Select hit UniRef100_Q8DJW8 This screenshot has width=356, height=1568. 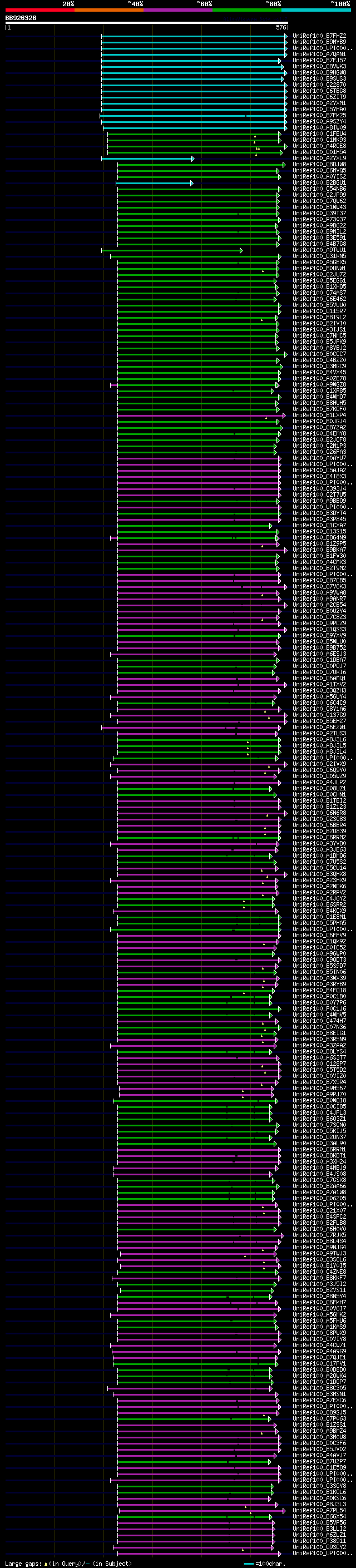319,164
